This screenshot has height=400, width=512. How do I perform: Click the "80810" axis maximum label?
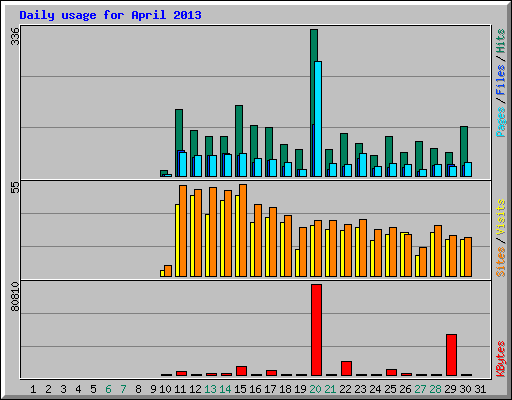click(15, 297)
